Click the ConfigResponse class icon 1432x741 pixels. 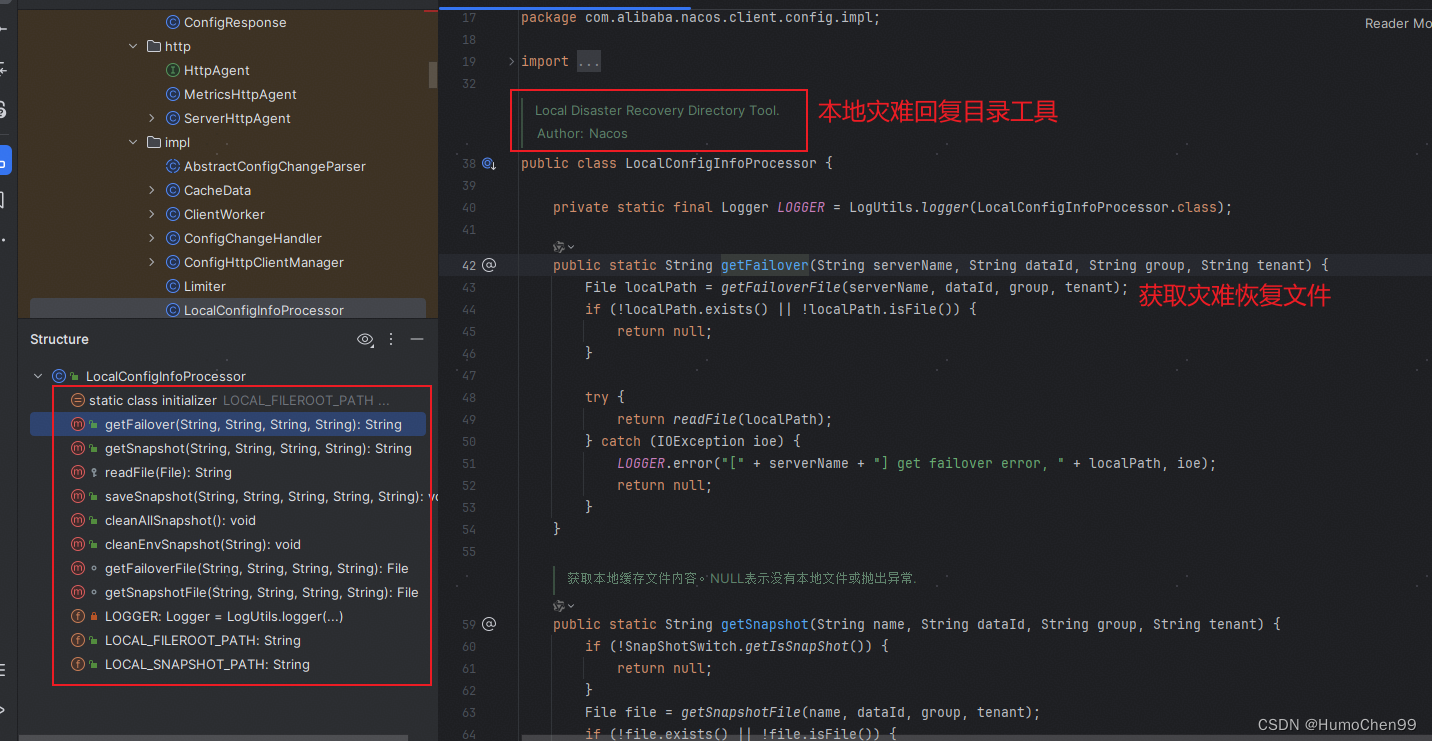click(x=172, y=22)
